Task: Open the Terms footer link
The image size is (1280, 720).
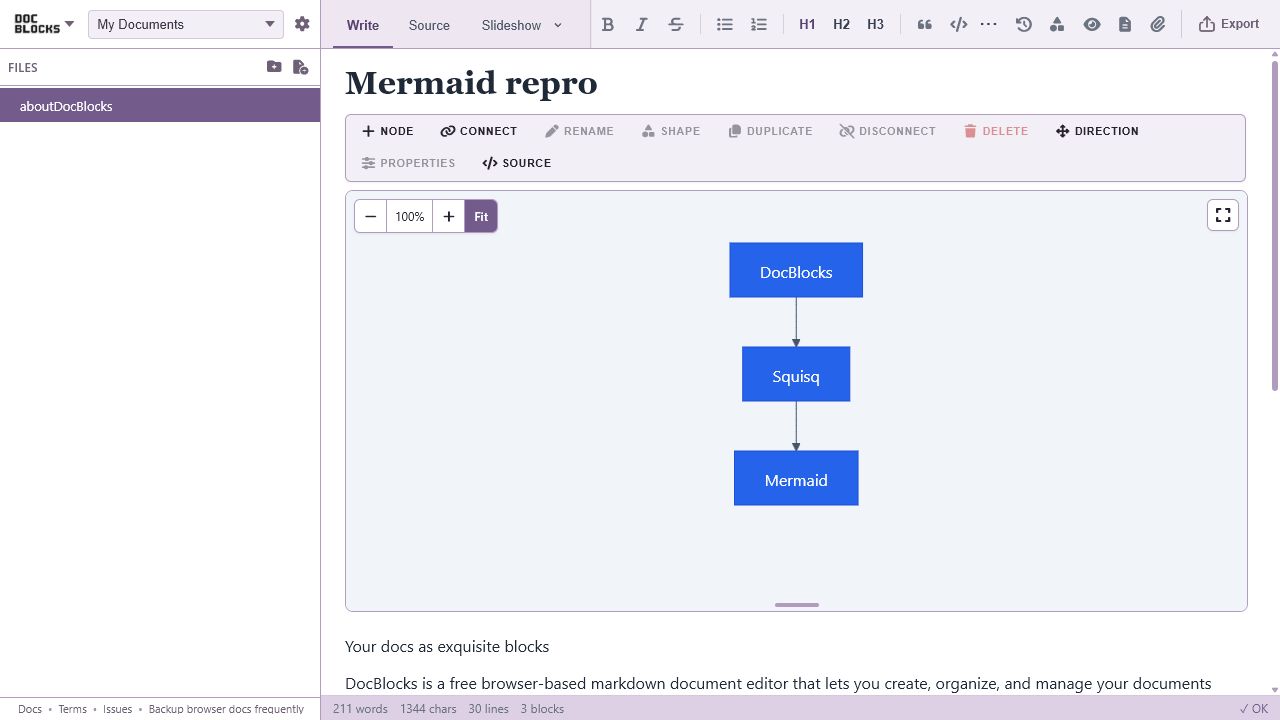Action: tap(72, 709)
